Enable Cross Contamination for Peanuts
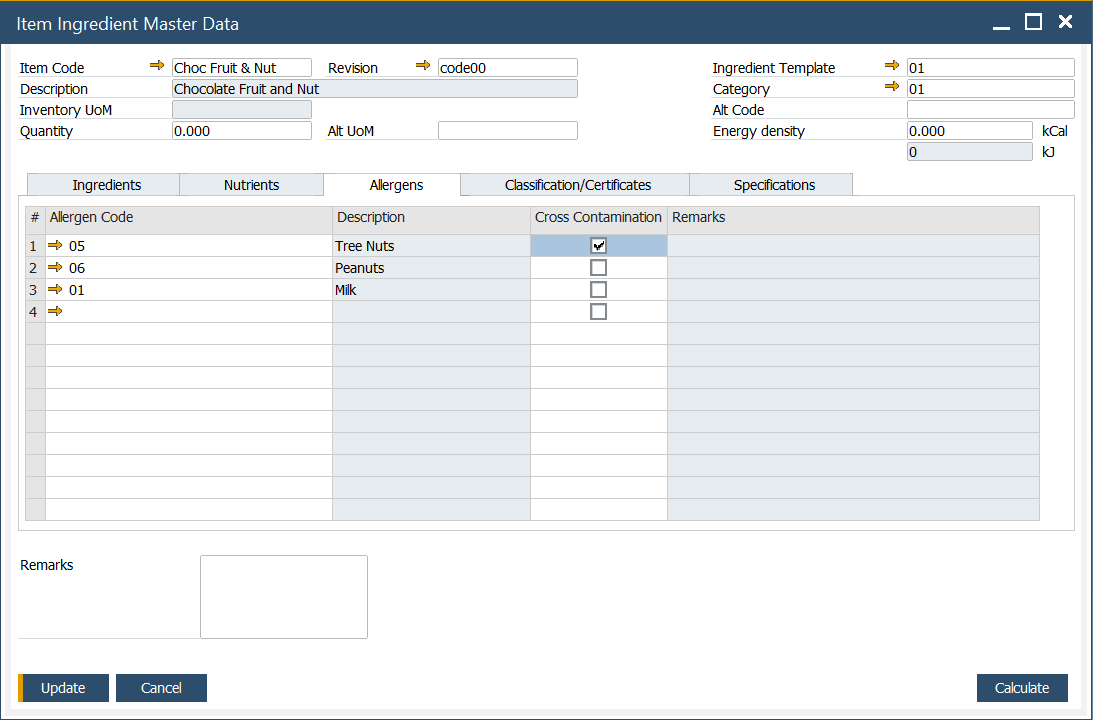The height and width of the screenshot is (720, 1093). click(x=598, y=267)
